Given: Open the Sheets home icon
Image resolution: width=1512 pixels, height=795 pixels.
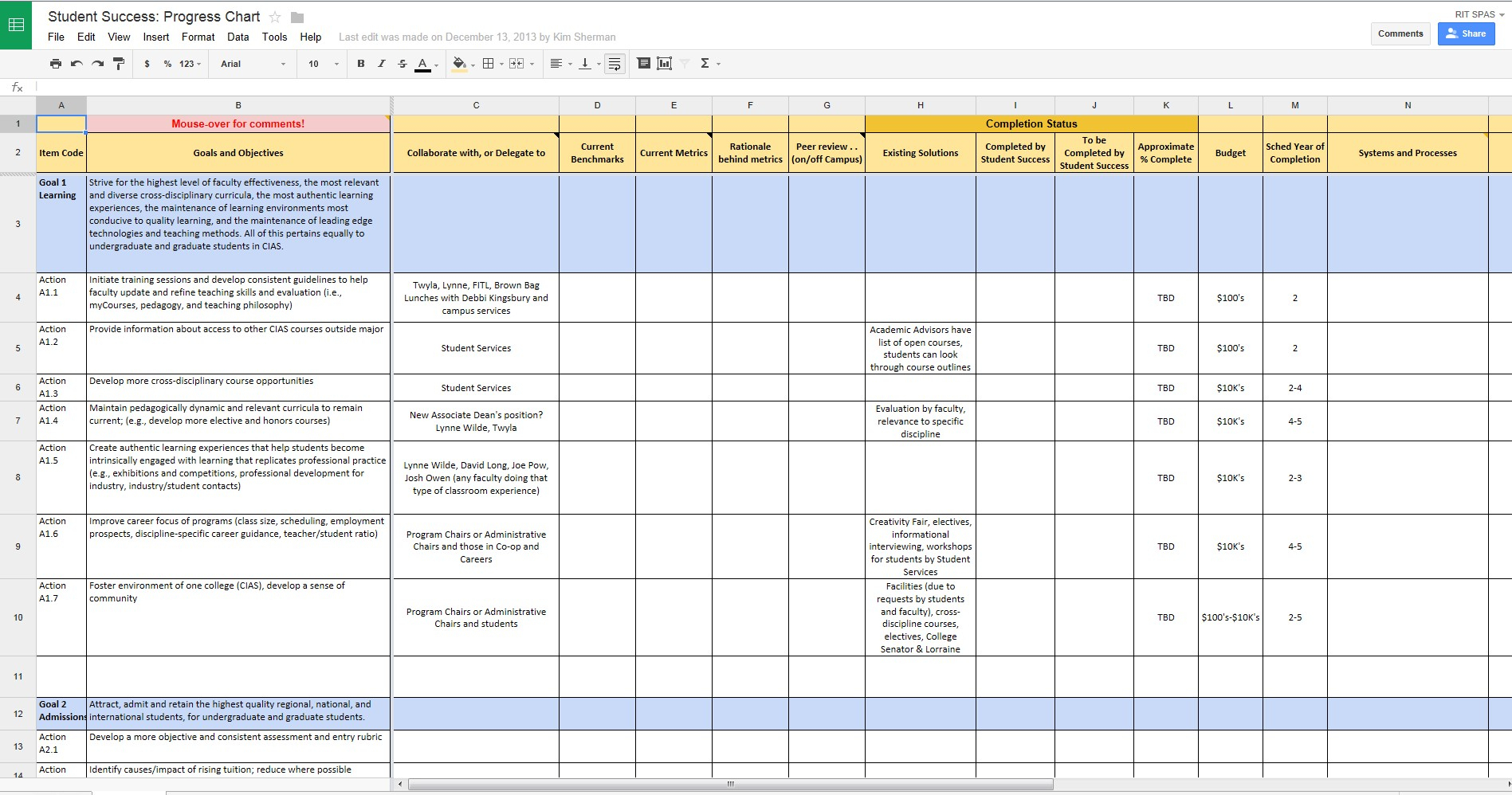Looking at the screenshot, I should [x=16, y=25].
